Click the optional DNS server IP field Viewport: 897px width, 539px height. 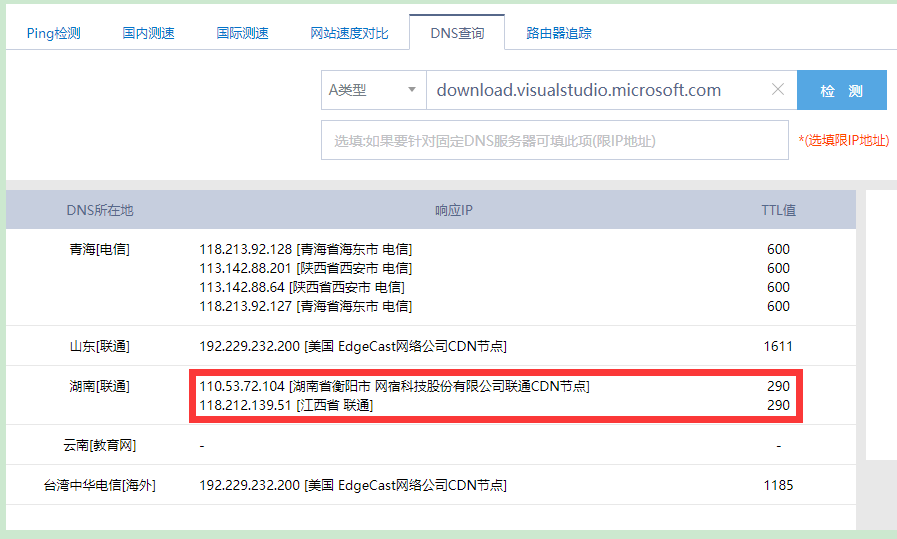(555, 140)
